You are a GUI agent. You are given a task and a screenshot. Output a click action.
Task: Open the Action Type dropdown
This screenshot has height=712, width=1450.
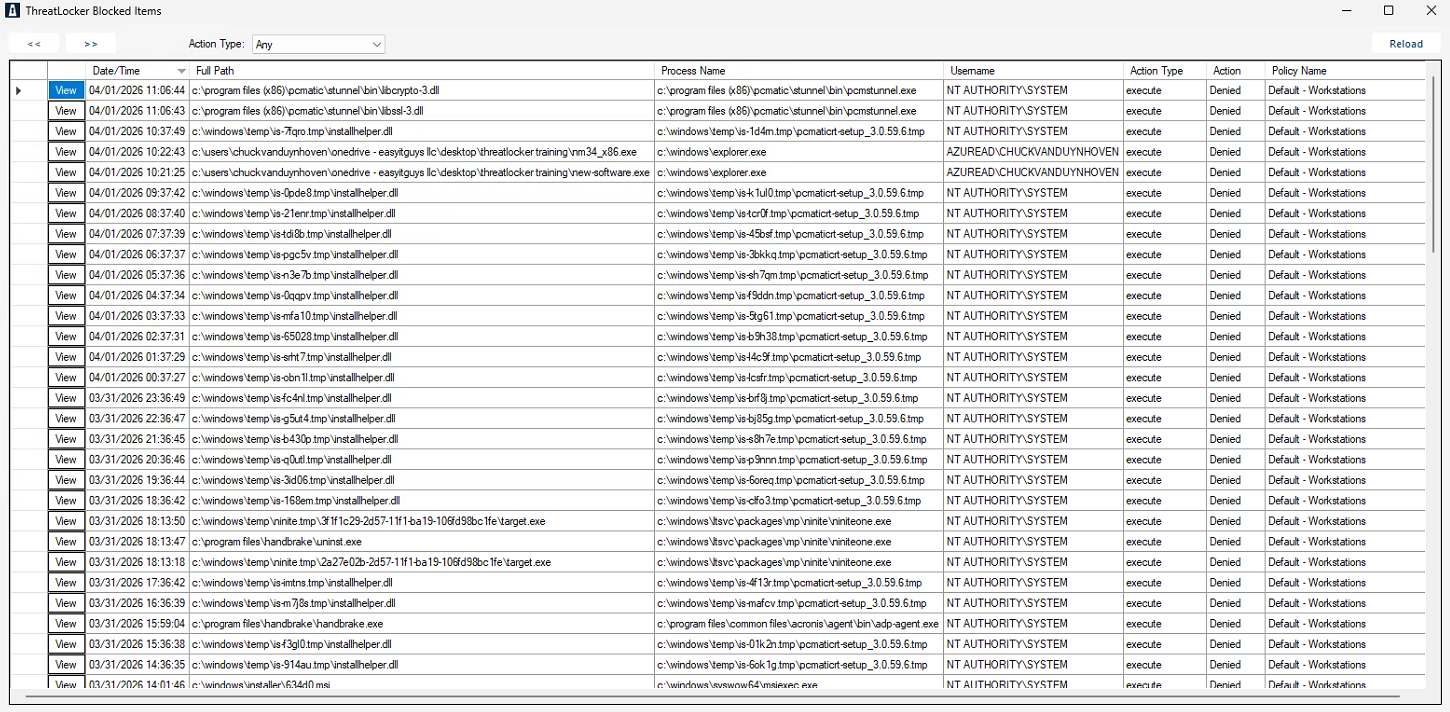click(x=318, y=44)
